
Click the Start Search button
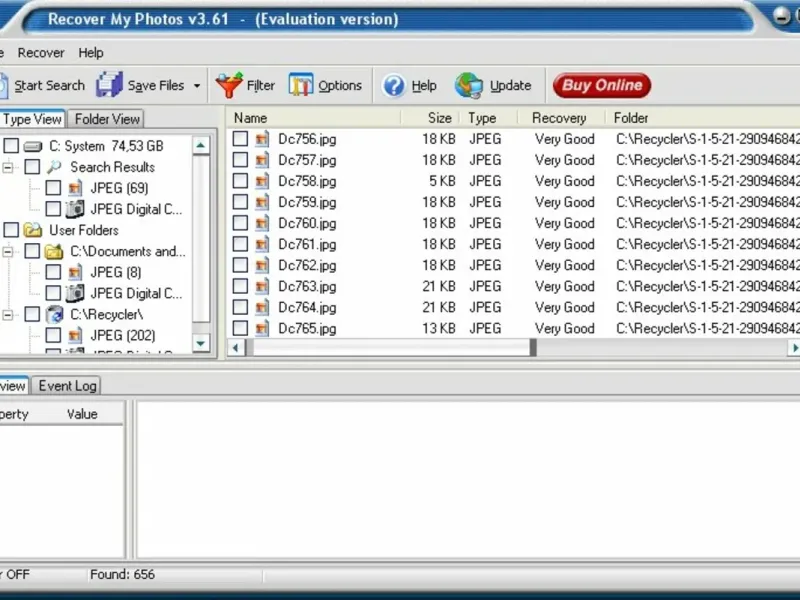42,85
